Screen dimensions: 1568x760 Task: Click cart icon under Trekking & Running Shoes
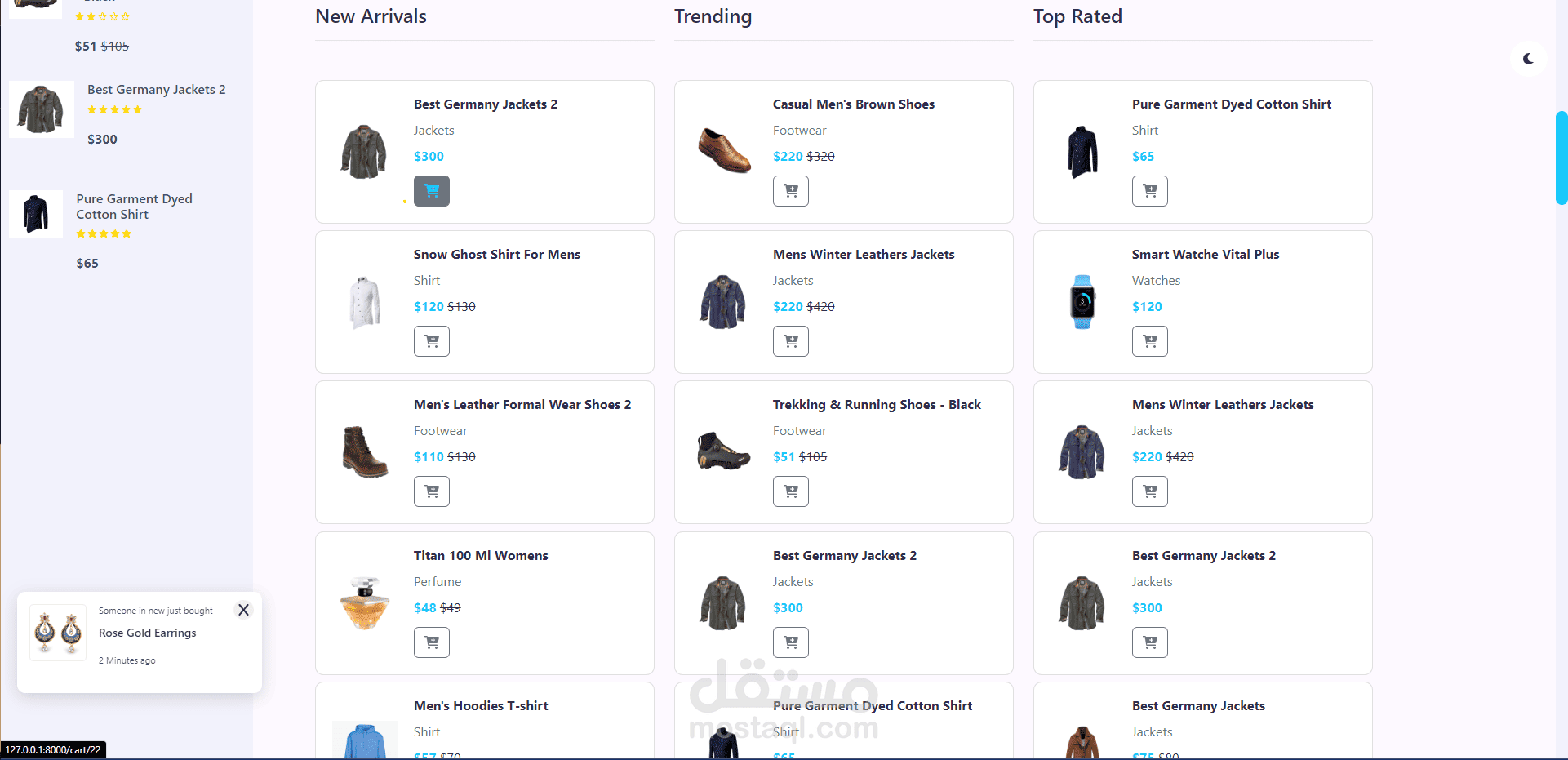(791, 491)
